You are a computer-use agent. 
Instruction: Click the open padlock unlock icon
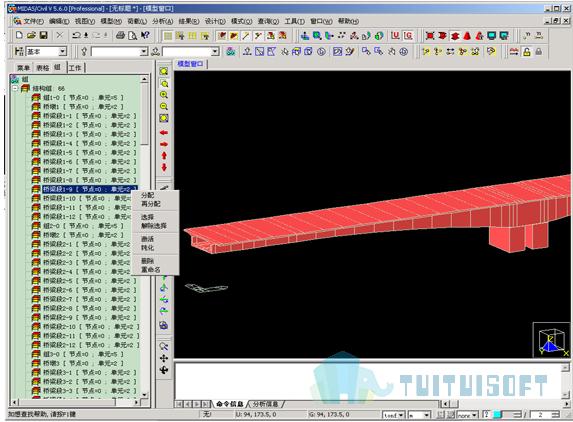(527, 52)
